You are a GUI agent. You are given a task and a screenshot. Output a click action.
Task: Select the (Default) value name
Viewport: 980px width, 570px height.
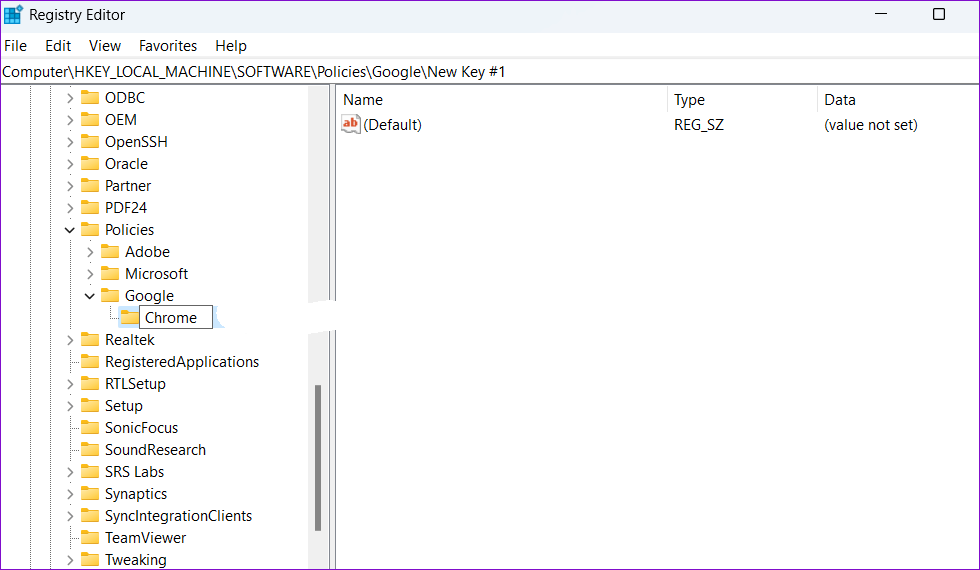coord(392,125)
